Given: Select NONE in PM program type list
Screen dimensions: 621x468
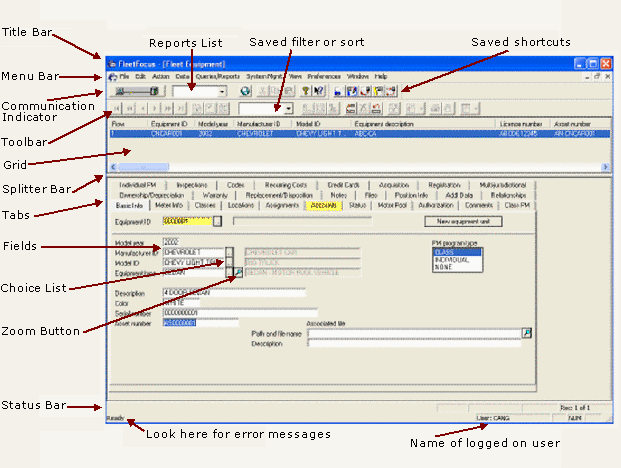Looking at the screenshot, I should pyautogui.click(x=456, y=268).
